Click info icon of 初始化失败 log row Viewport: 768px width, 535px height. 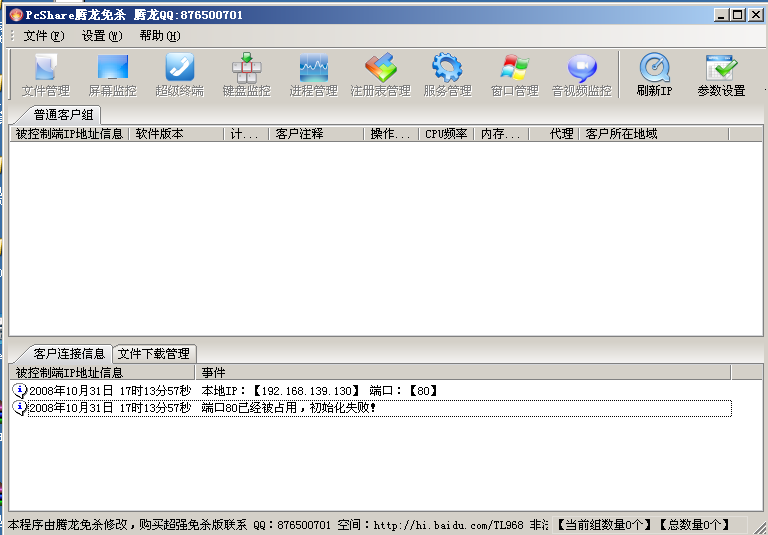[19, 408]
